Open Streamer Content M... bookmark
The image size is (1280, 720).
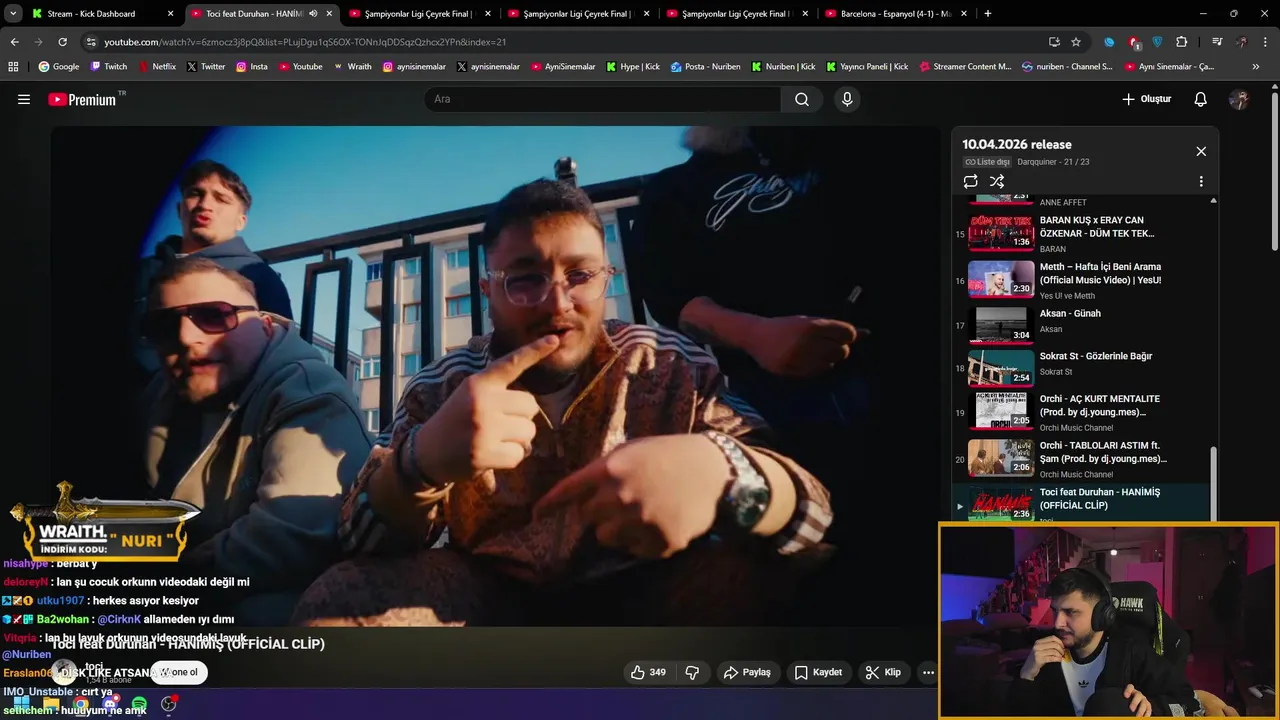coord(964,67)
